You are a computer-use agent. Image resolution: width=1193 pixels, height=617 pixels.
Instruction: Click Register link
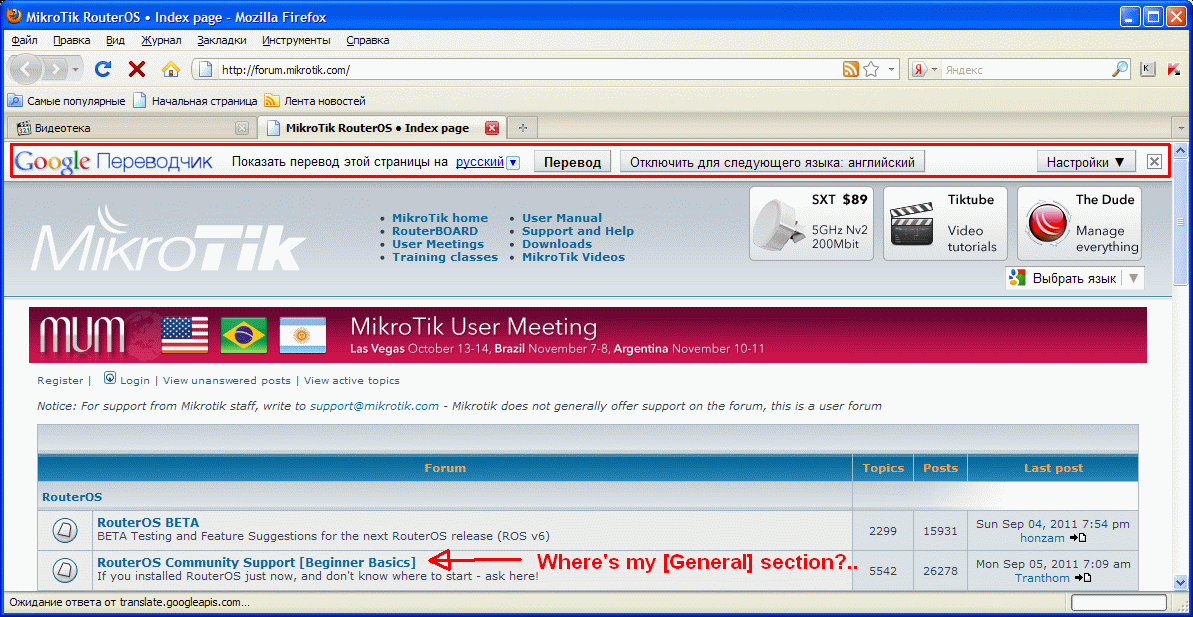point(60,380)
